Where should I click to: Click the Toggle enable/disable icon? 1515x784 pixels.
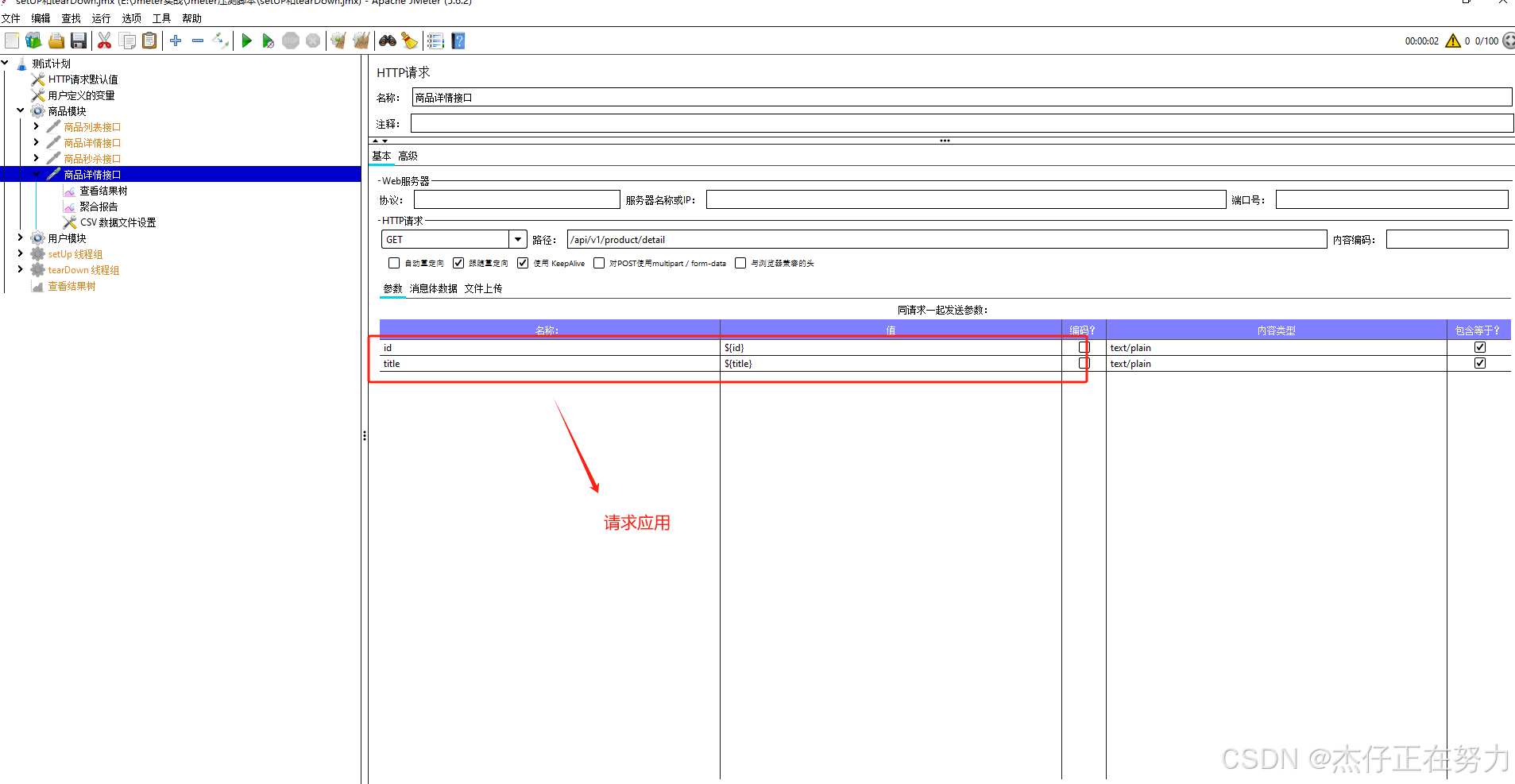tap(220, 41)
